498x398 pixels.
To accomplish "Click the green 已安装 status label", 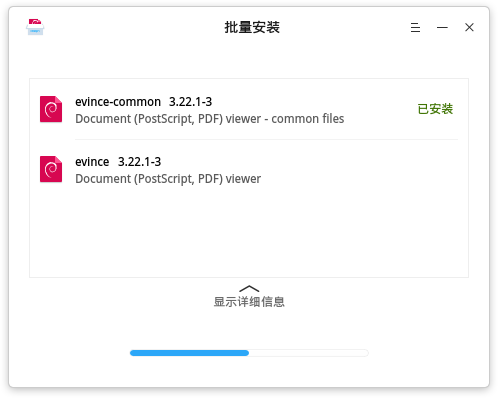I will [x=435, y=109].
